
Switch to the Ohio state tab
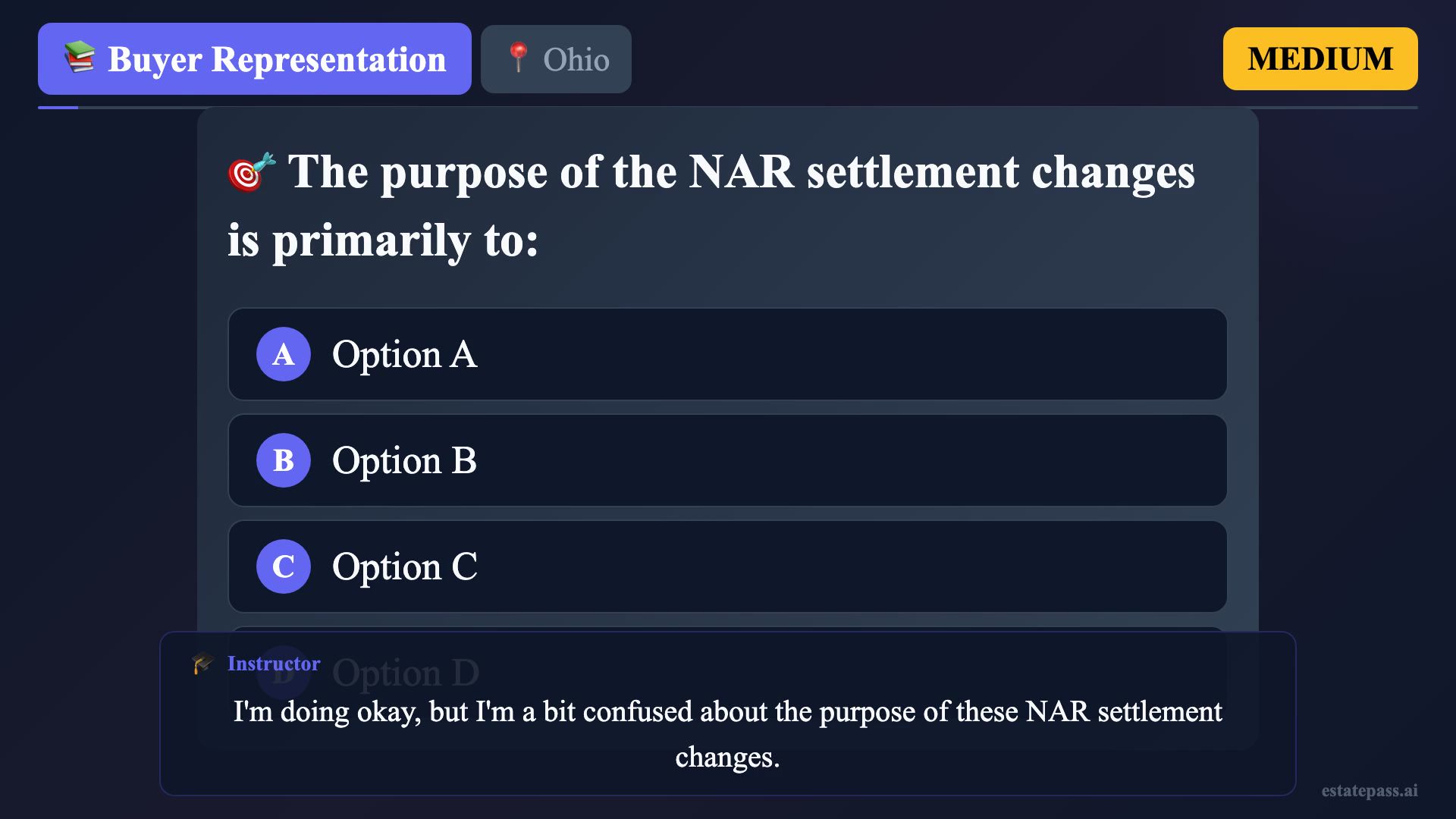point(556,59)
